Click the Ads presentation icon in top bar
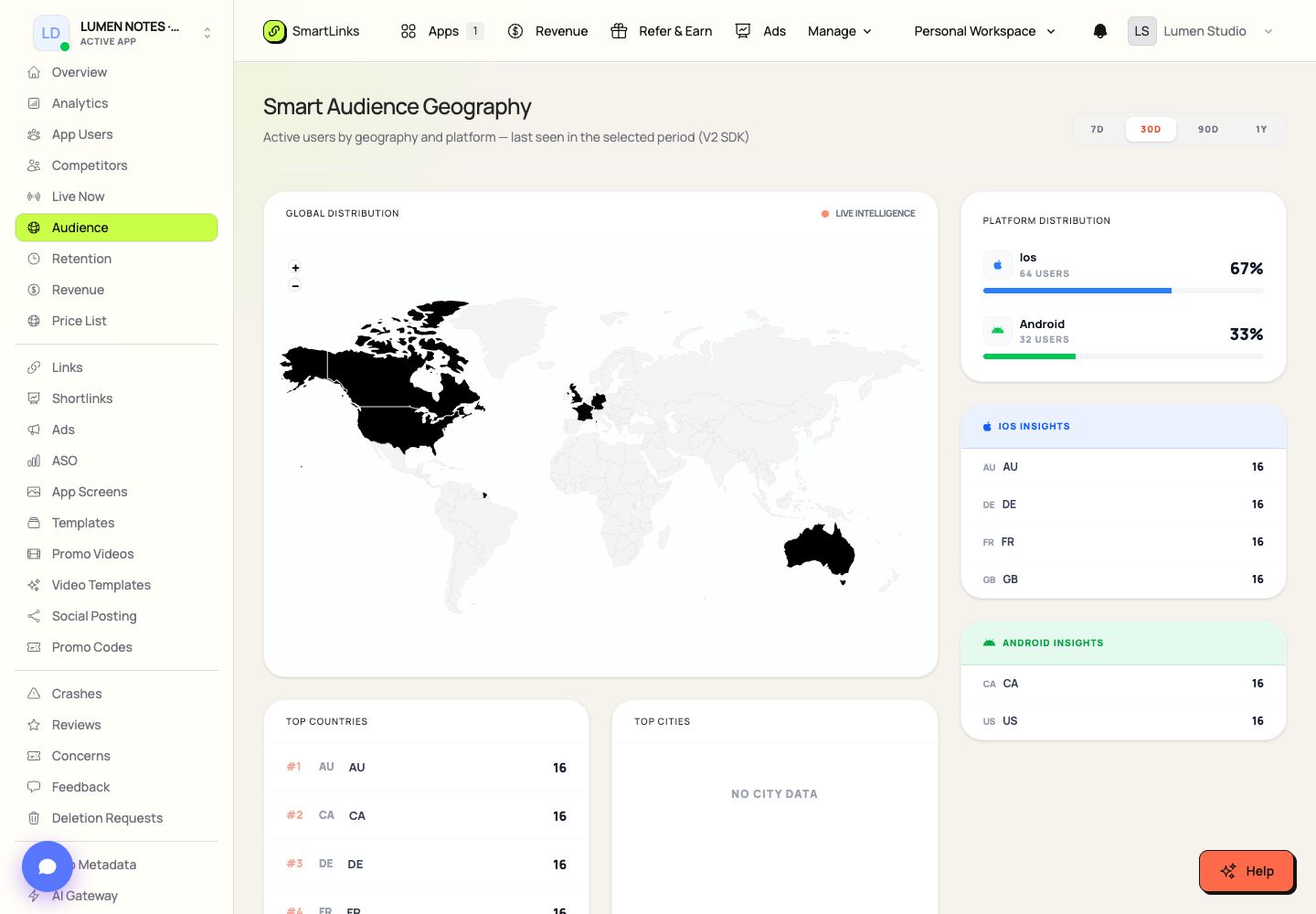The height and width of the screenshot is (914, 1316). click(743, 31)
